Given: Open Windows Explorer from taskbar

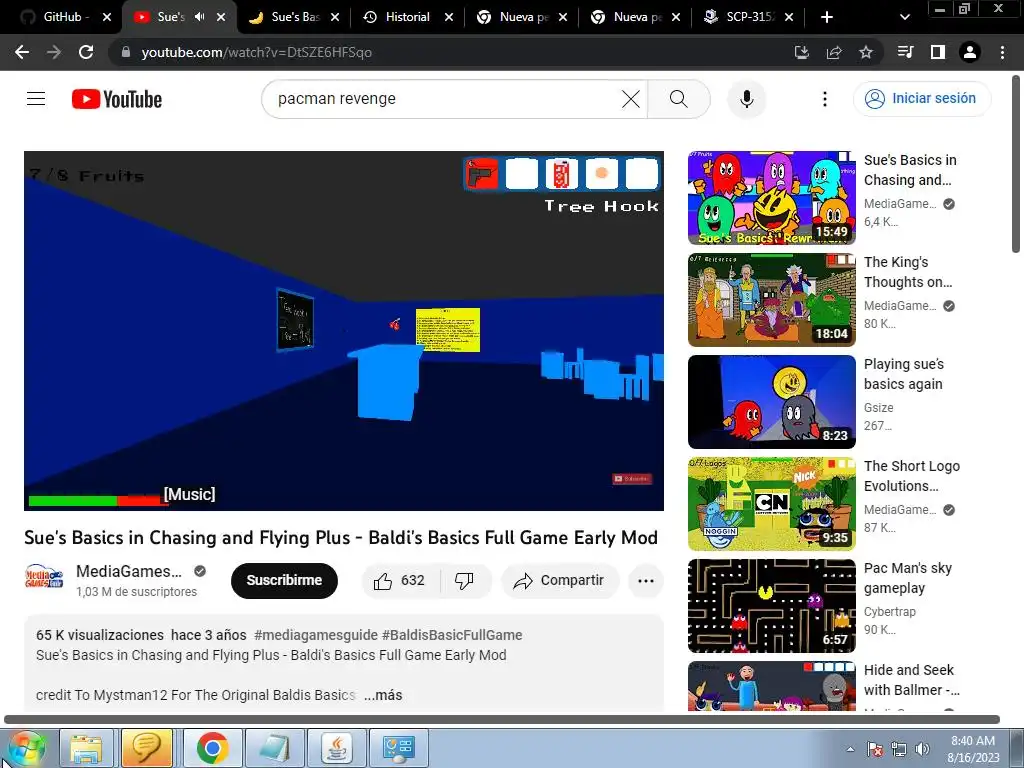Looking at the screenshot, I should coord(86,748).
